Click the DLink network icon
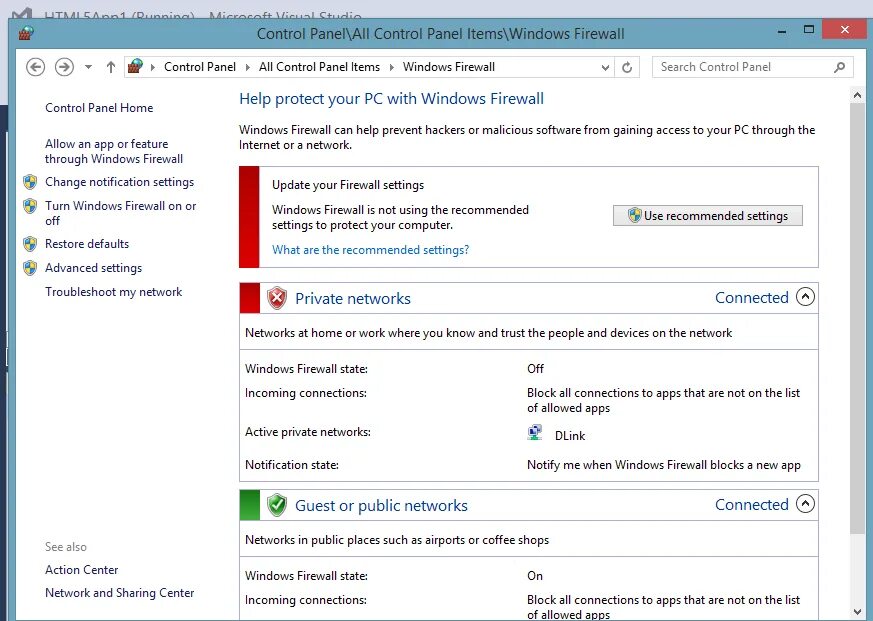Image resolution: width=873 pixels, height=621 pixels. [535, 433]
